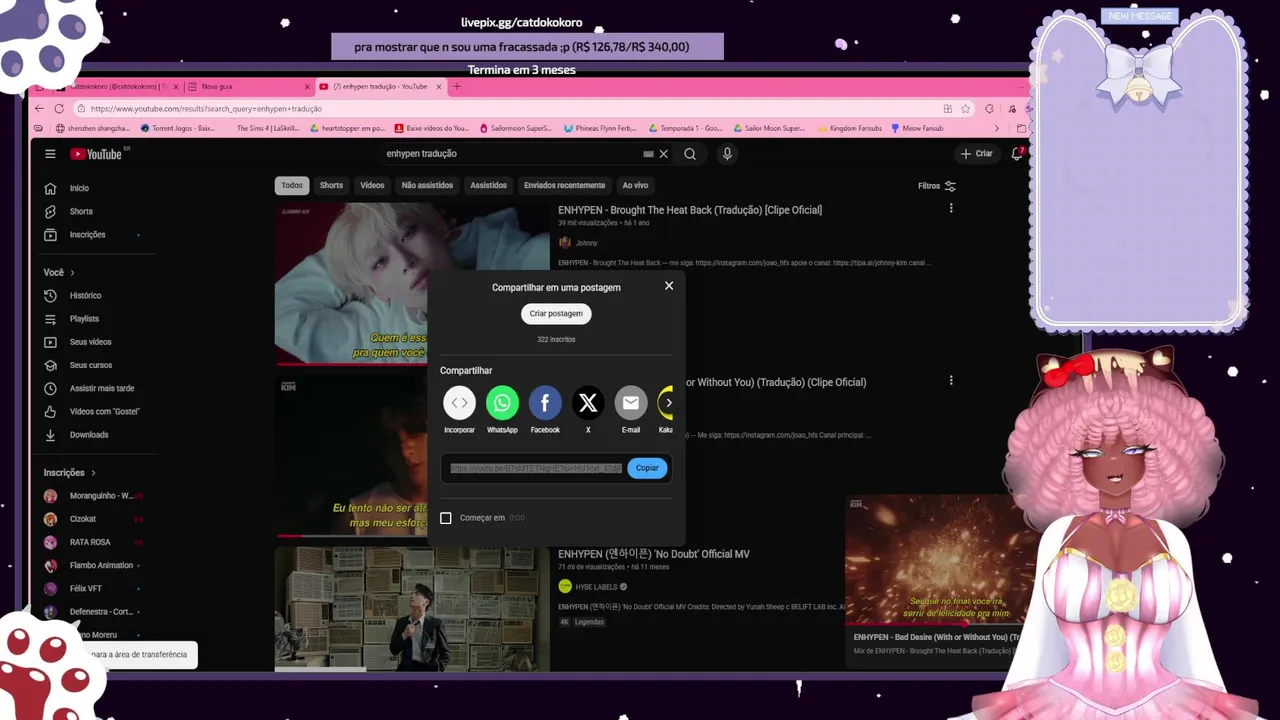Select the Shorts filter chip
This screenshot has width=1280, height=720.
click(x=331, y=185)
